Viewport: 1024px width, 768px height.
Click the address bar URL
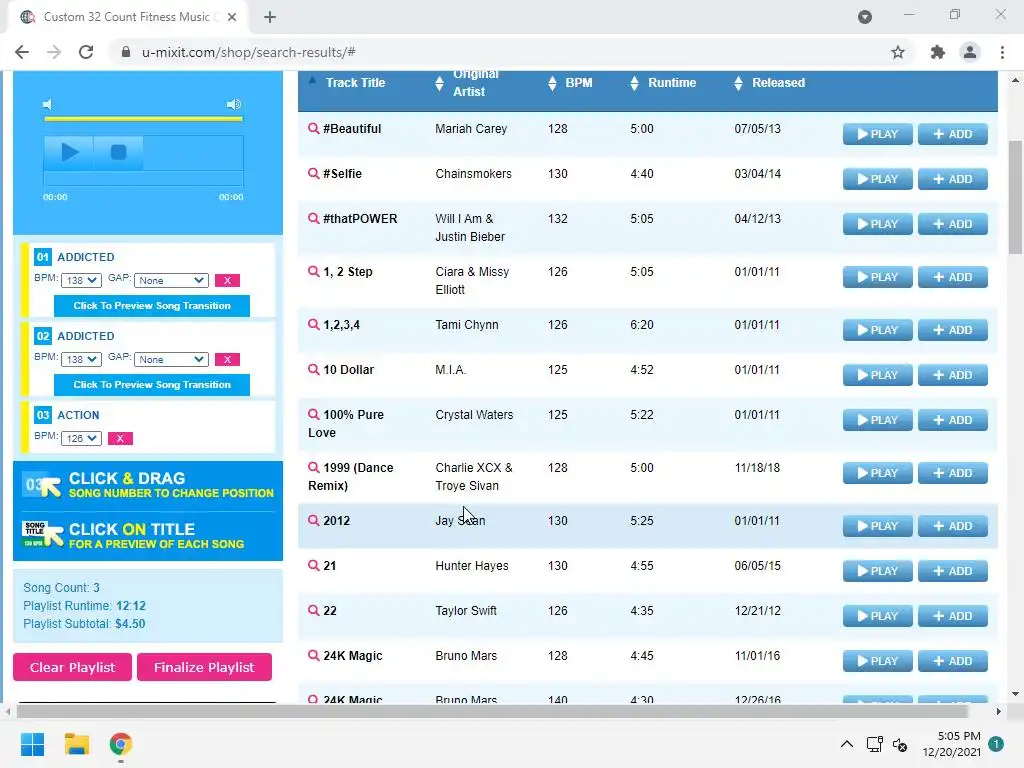point(248,52)
